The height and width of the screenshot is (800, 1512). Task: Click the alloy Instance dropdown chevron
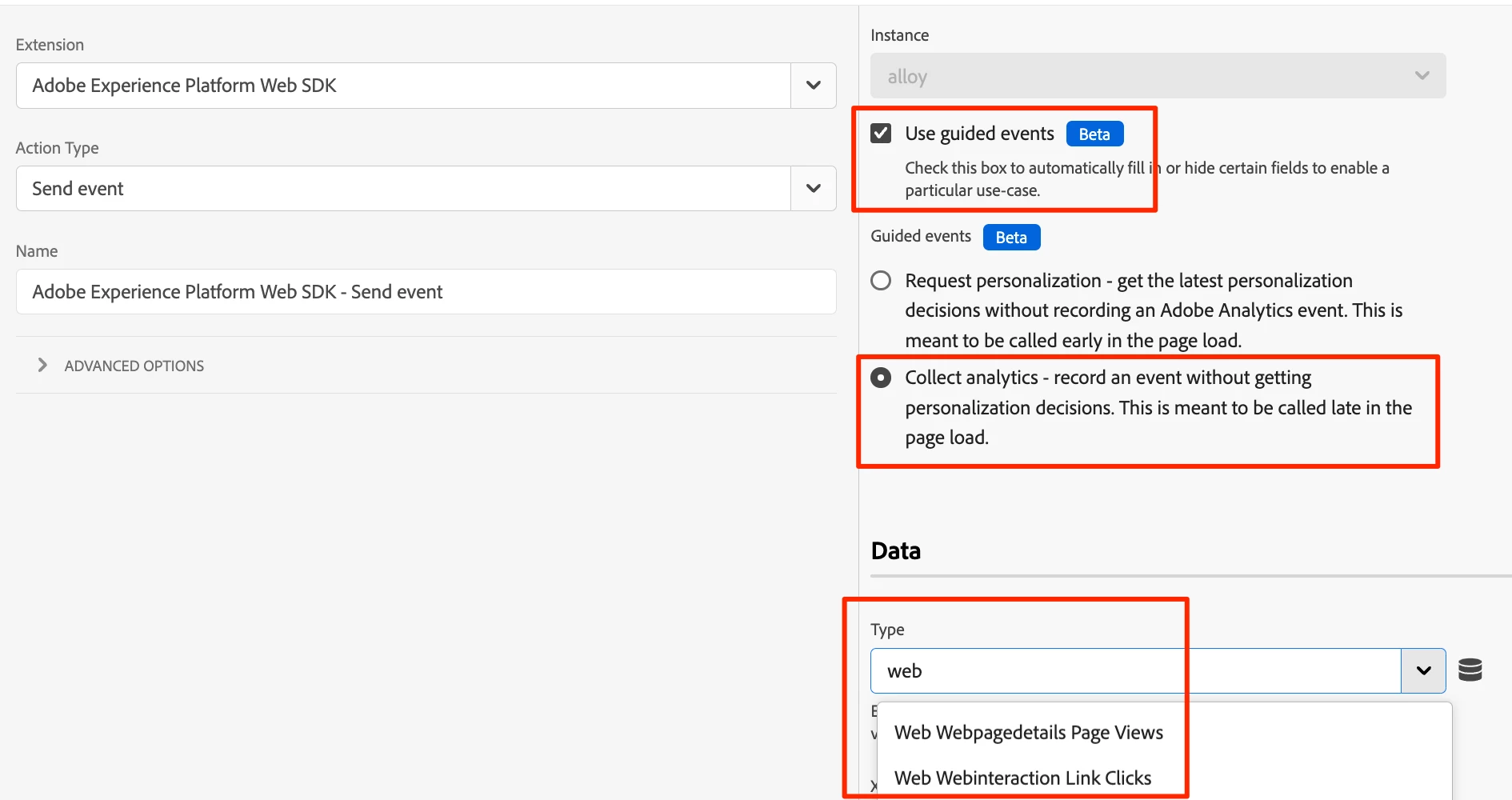click(x=1422, y=76)
